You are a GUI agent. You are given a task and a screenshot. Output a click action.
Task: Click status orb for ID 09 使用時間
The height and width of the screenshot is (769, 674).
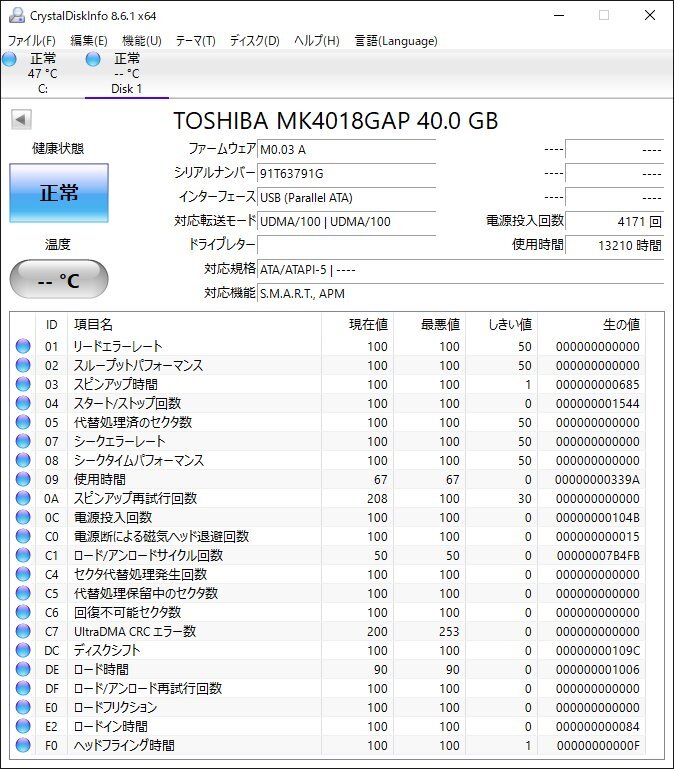[23, 479]
